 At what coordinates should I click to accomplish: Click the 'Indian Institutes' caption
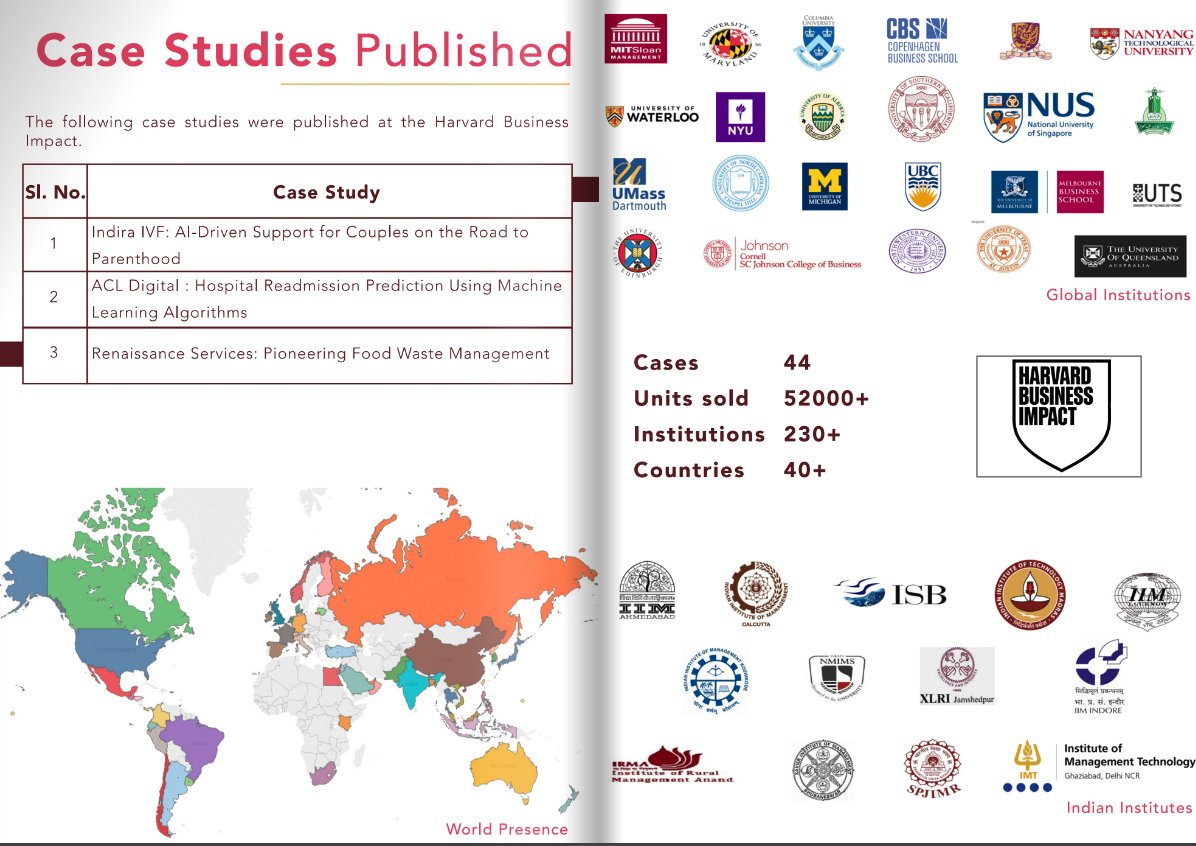click(1129, 808)
